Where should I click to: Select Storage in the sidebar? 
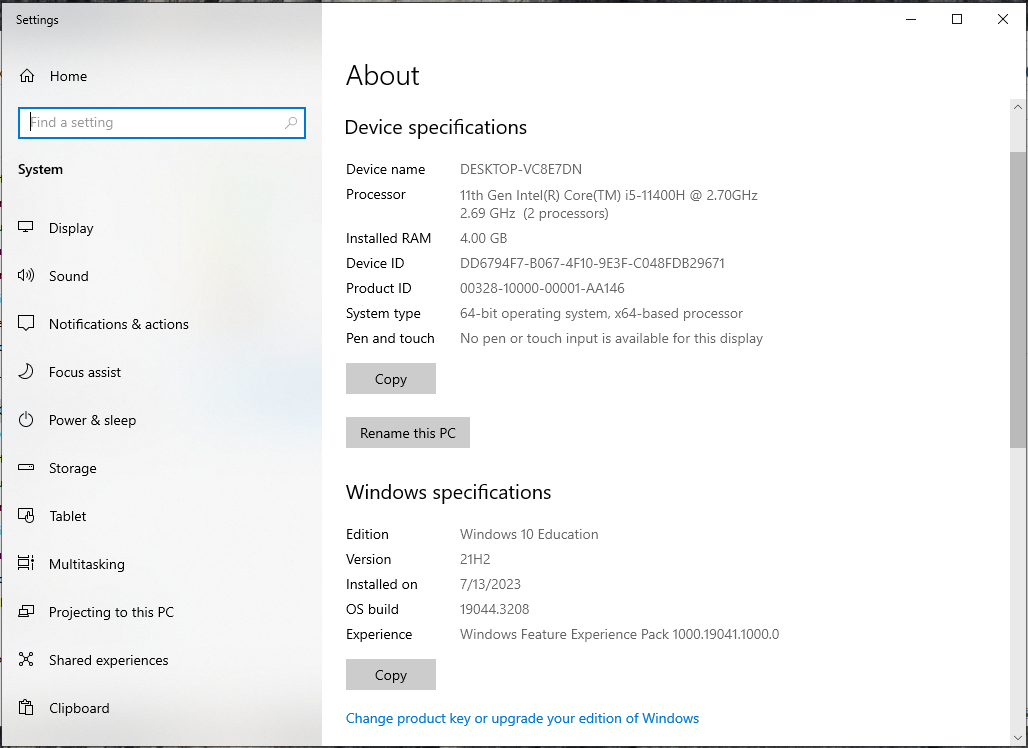(161, 468)
